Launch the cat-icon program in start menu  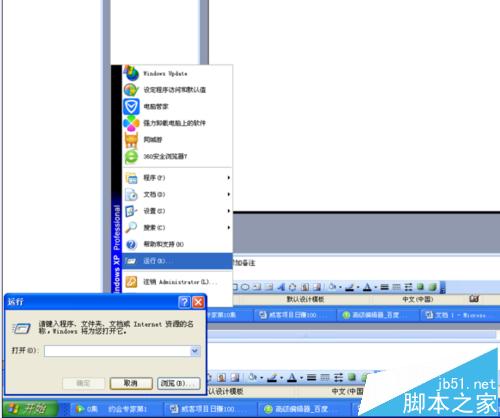pos(177,140)
